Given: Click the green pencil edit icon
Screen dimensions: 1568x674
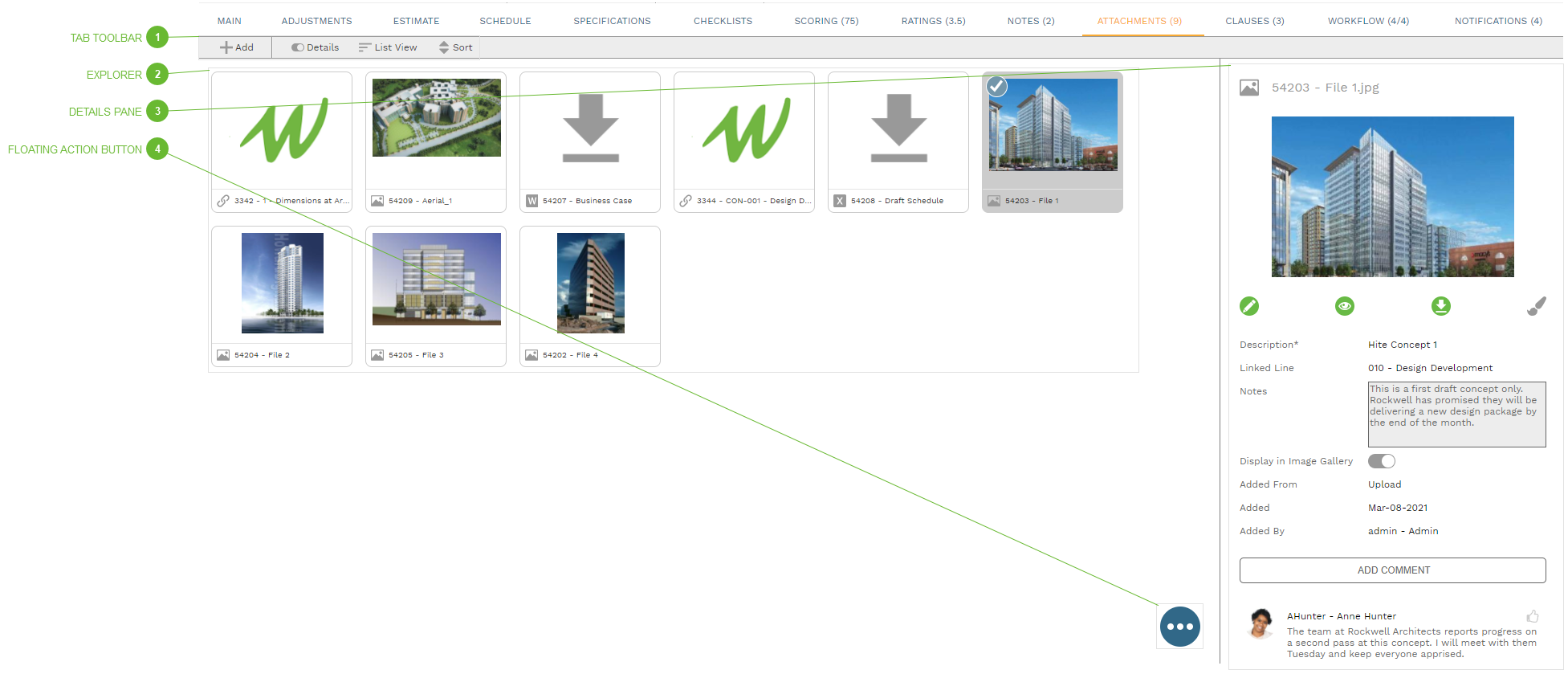Looking at the screenshot, I should click(x=1248, y=306).
